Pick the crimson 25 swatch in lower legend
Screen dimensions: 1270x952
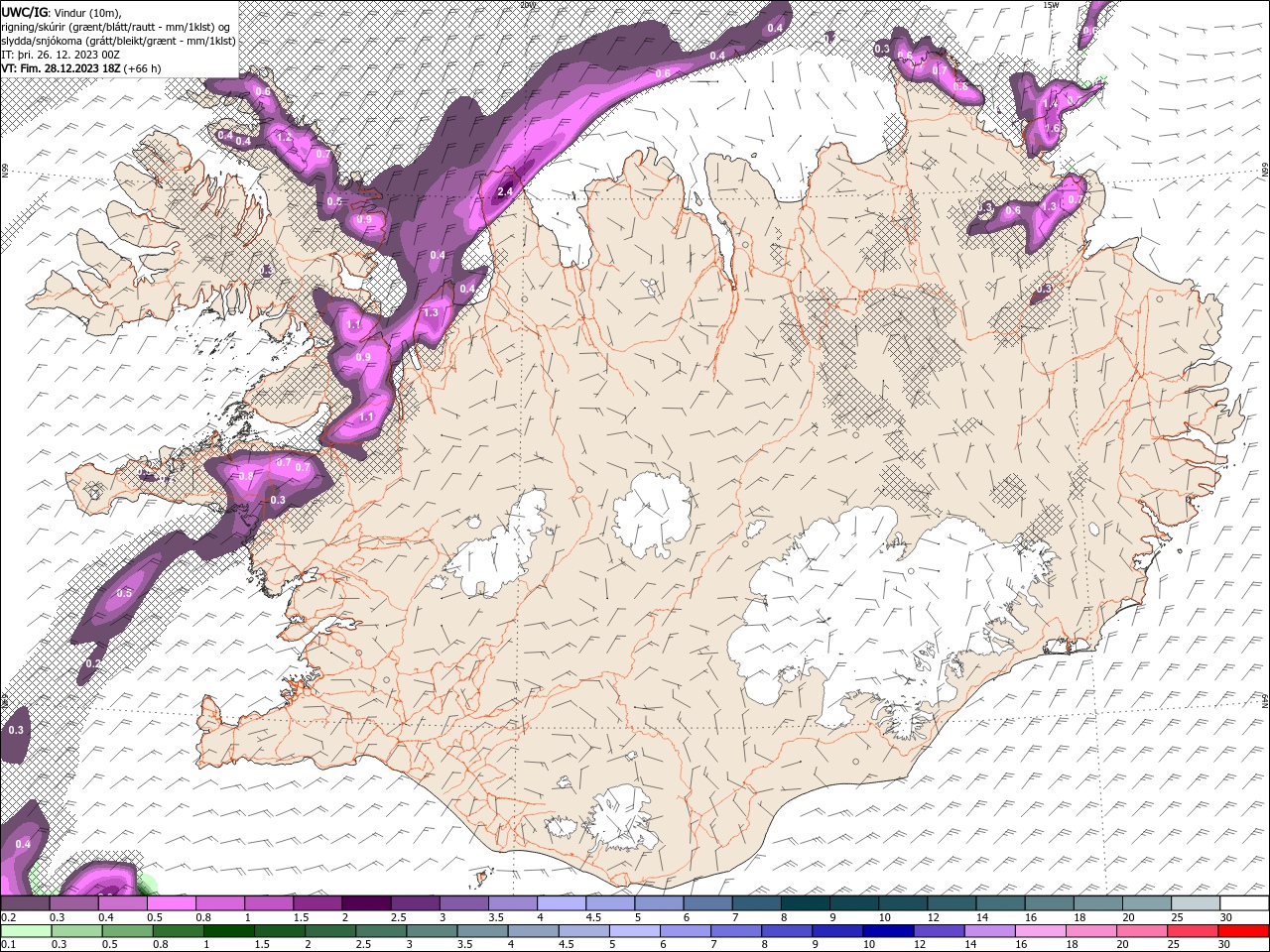[1193, 931]
